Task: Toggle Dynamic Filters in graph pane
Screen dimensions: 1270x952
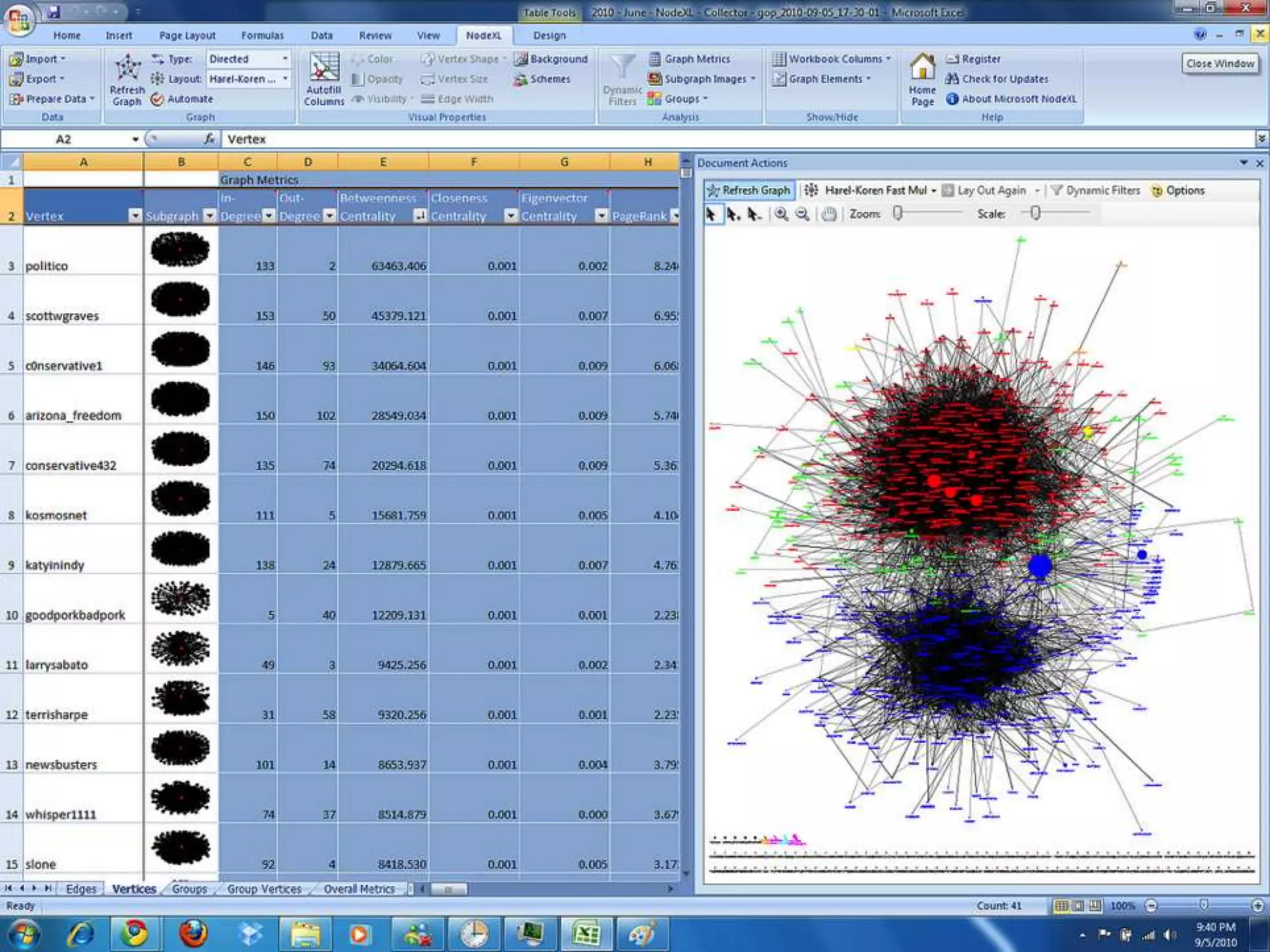Action: tap(1096, 190)
